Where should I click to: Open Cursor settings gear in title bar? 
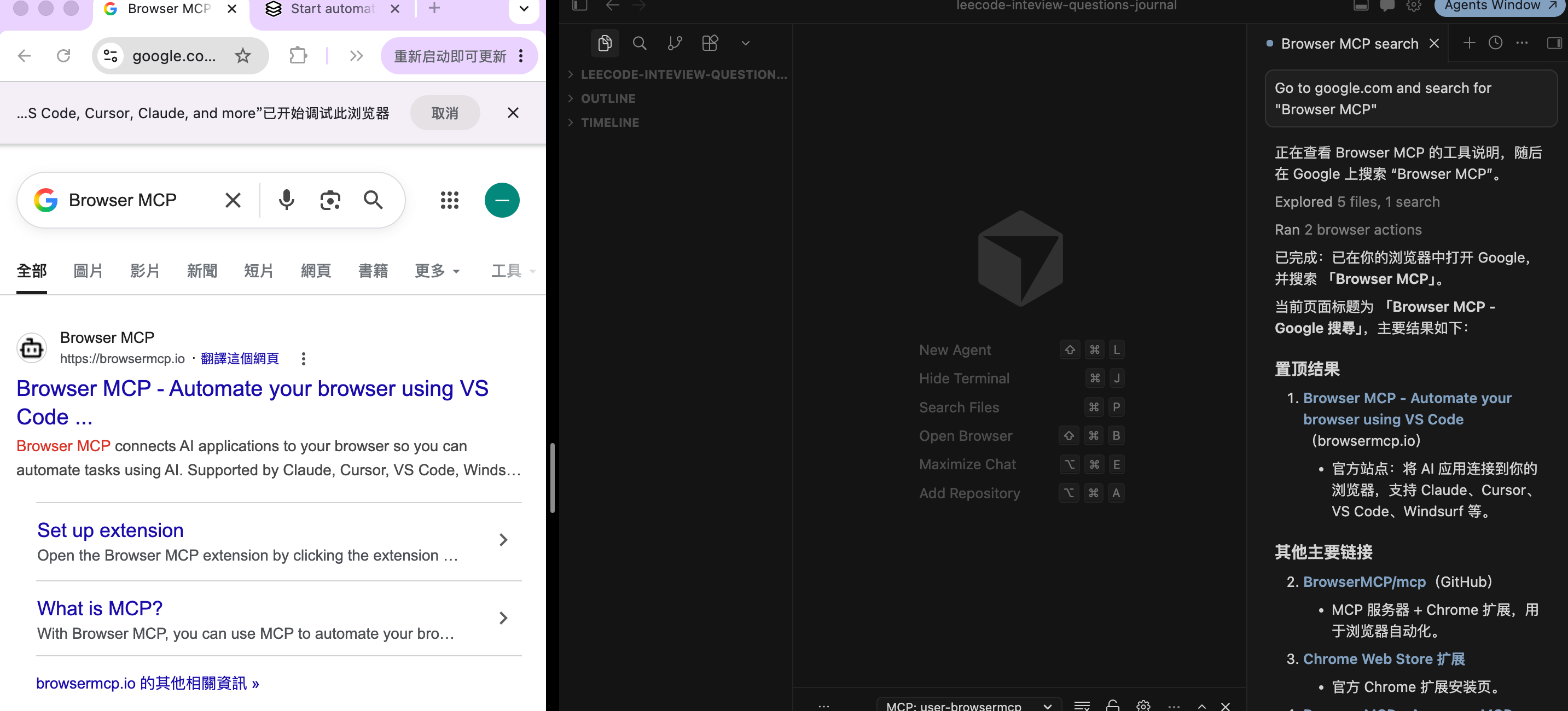click(1413, 6)
